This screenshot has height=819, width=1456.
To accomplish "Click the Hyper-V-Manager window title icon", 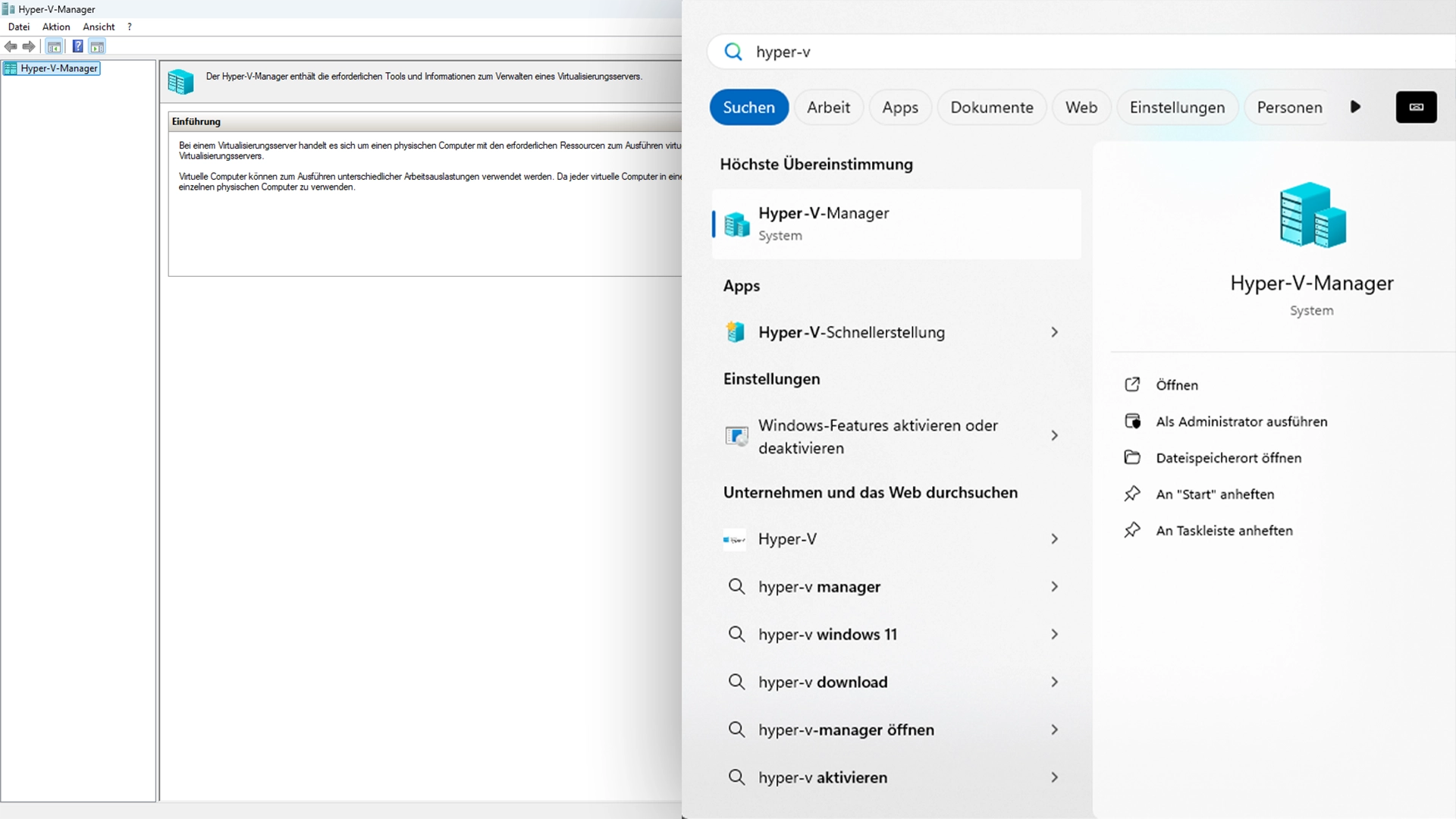I will click(x=8, y=9).
